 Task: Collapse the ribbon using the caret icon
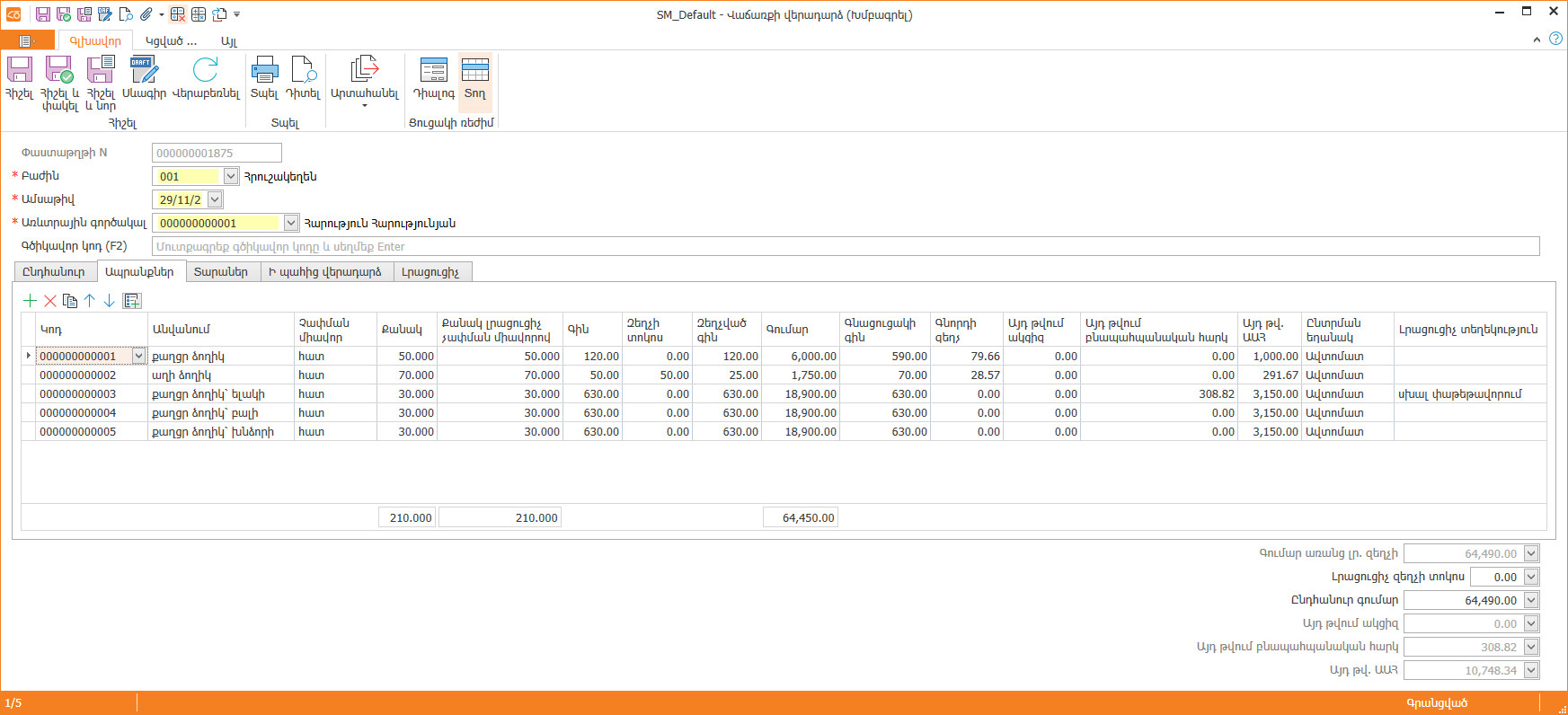coord(1537,40)
